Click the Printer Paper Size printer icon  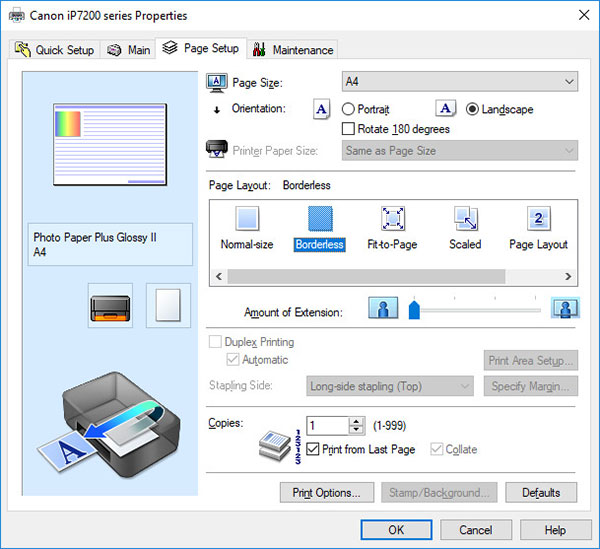coord(217,149)
